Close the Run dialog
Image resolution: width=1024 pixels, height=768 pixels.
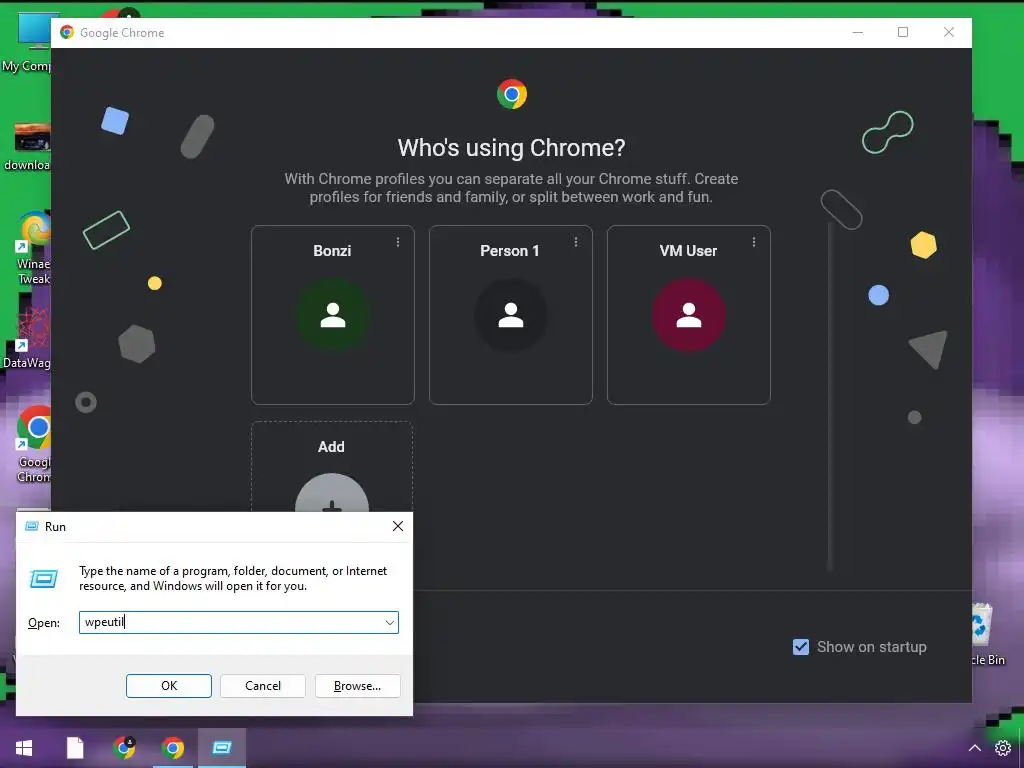398,526
